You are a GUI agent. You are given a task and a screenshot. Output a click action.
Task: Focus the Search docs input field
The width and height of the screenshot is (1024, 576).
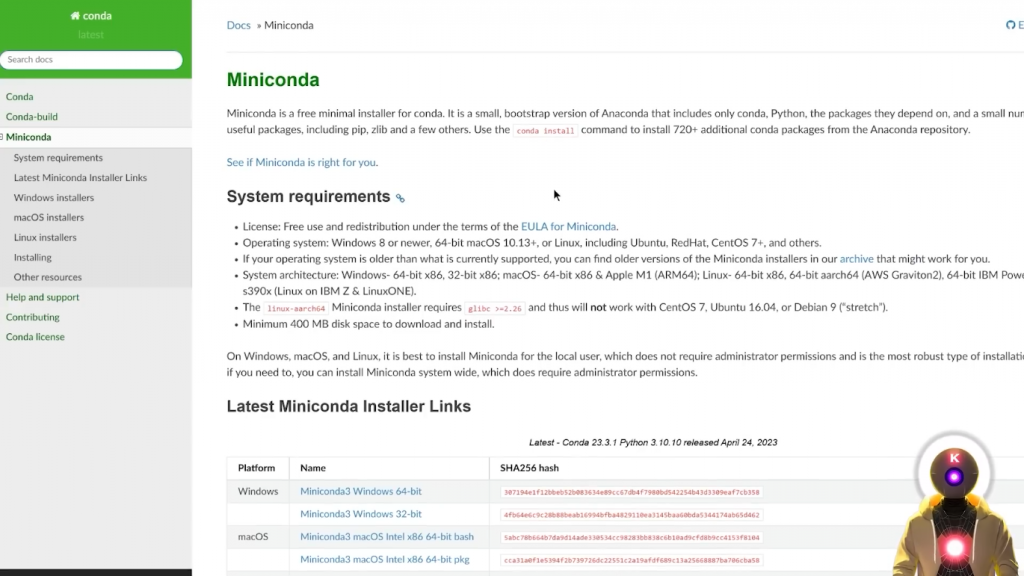(x=91, y=59)
